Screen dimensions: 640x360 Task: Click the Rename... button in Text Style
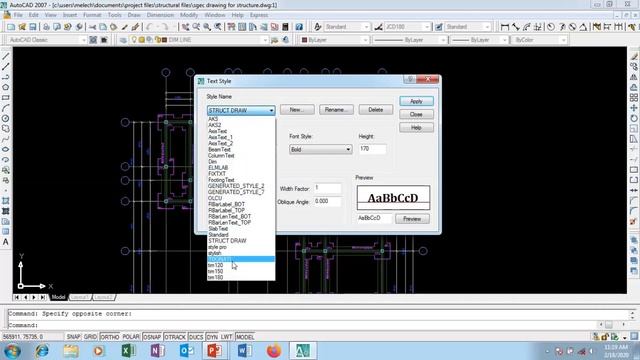click(336, 110)
